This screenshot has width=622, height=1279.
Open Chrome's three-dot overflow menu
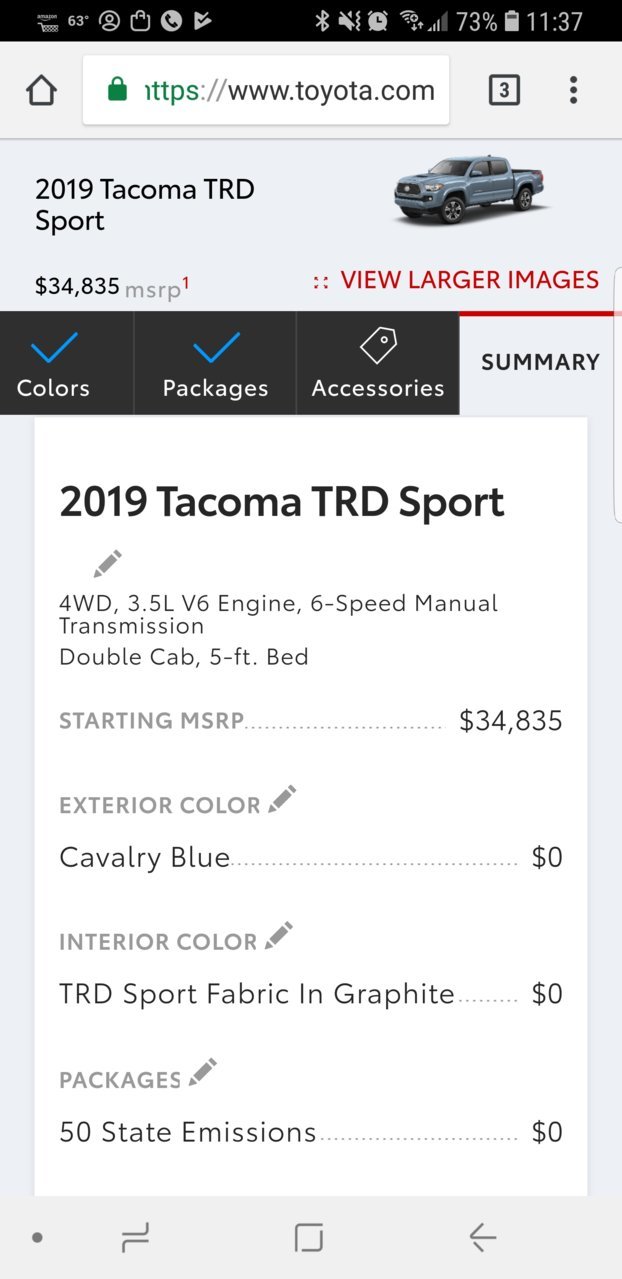tap(573, 90)
